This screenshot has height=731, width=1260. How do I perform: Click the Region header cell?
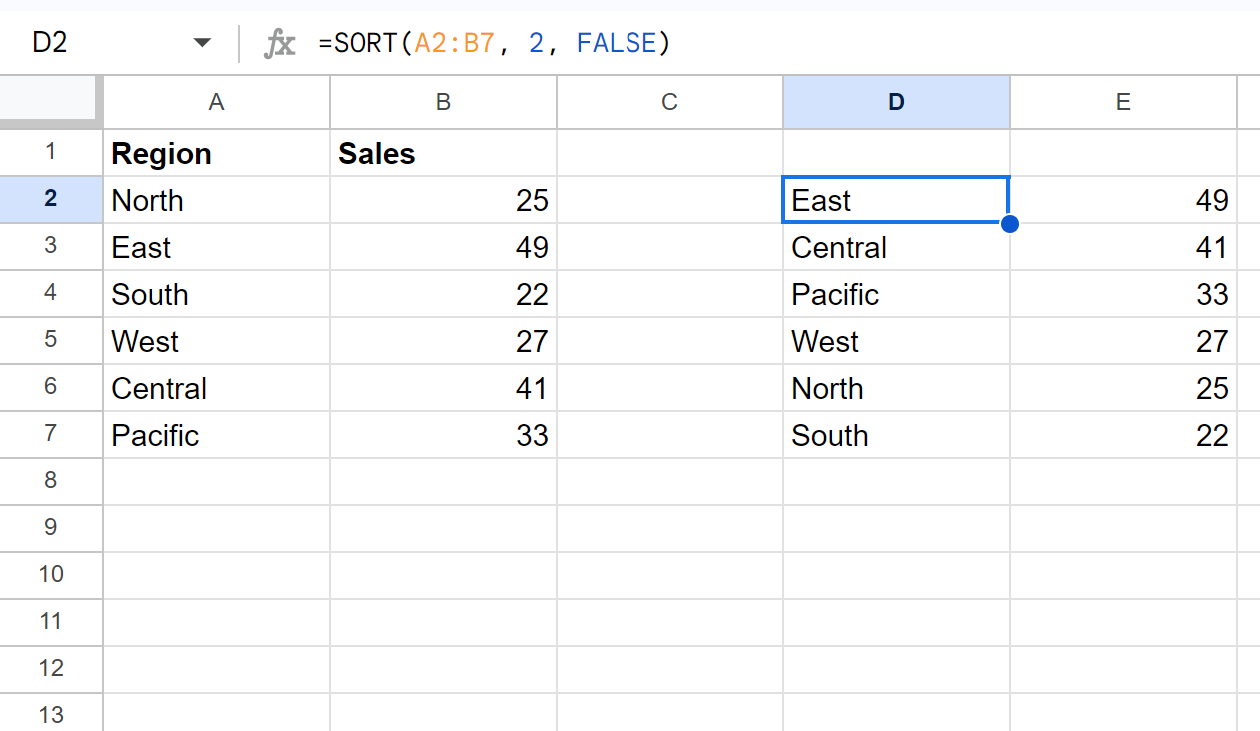tap(216, 153)
